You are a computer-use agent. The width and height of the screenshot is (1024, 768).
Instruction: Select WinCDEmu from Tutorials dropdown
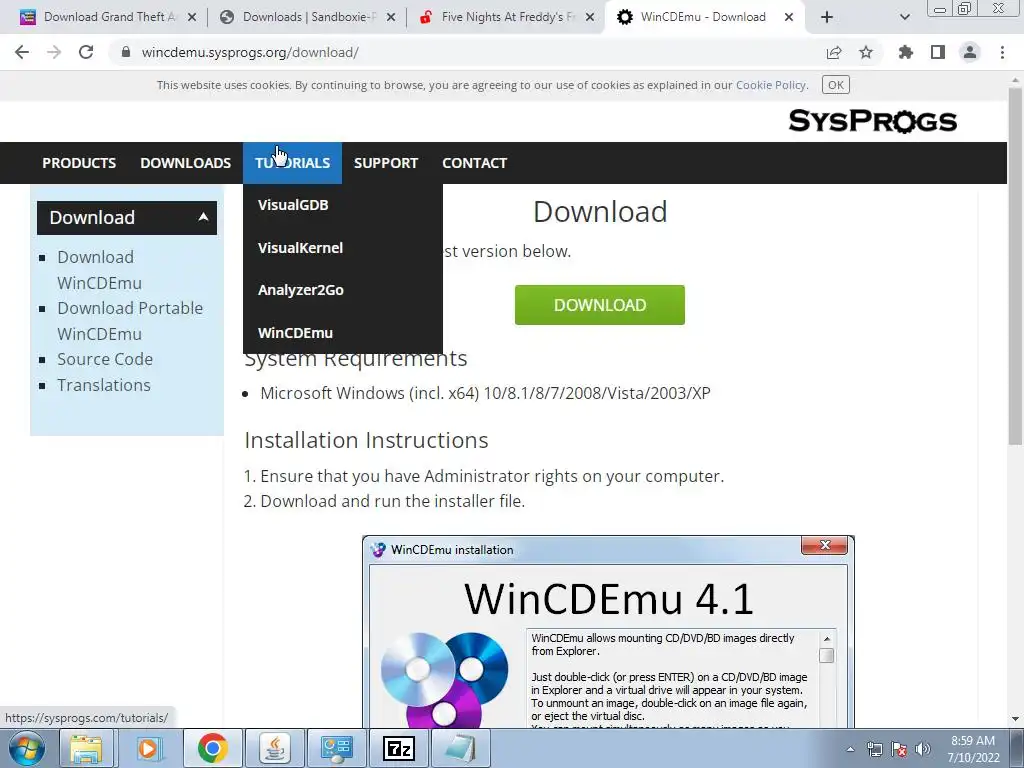click(343, 333)
